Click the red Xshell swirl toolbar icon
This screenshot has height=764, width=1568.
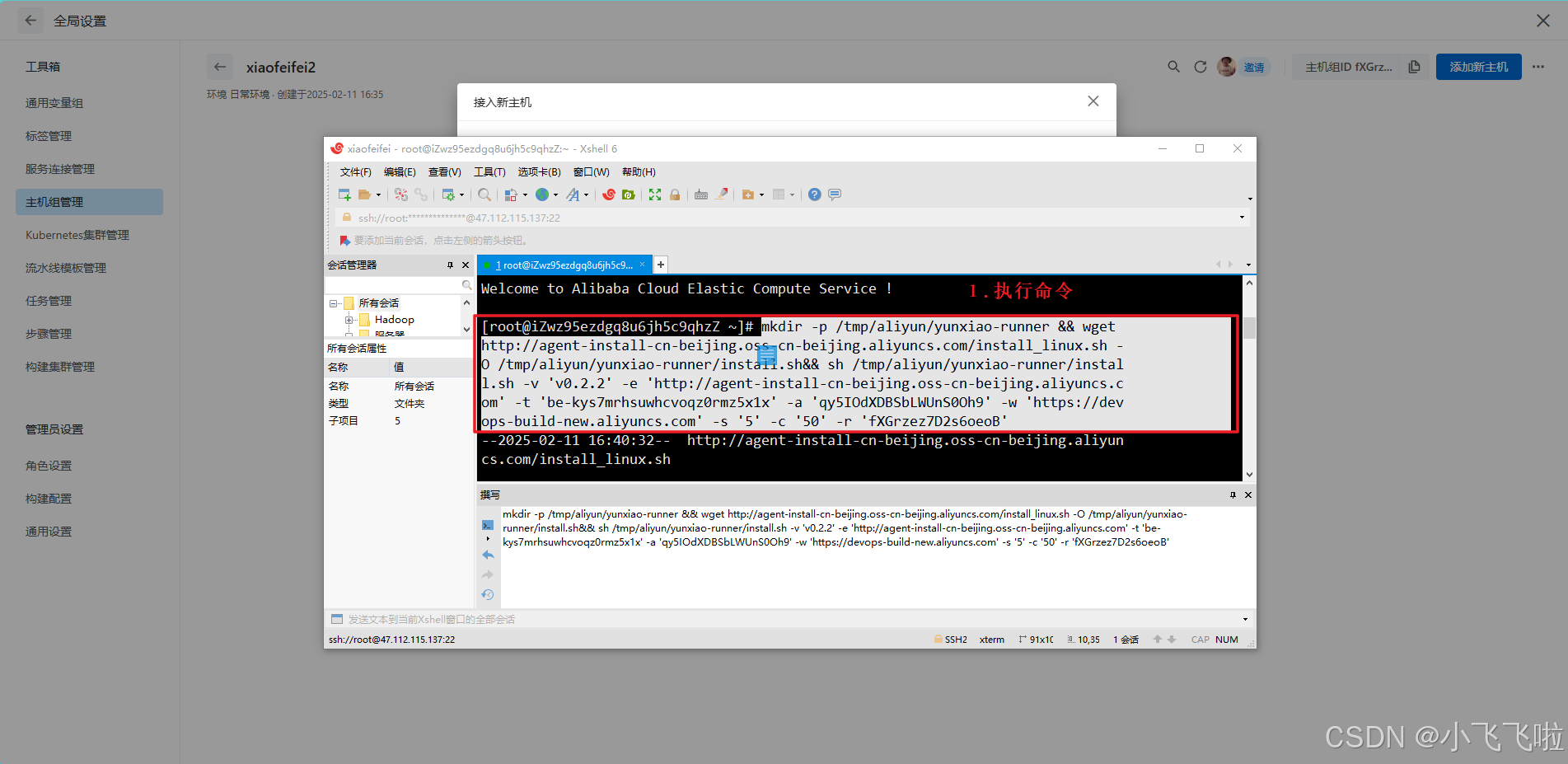[x=609, y=195]
